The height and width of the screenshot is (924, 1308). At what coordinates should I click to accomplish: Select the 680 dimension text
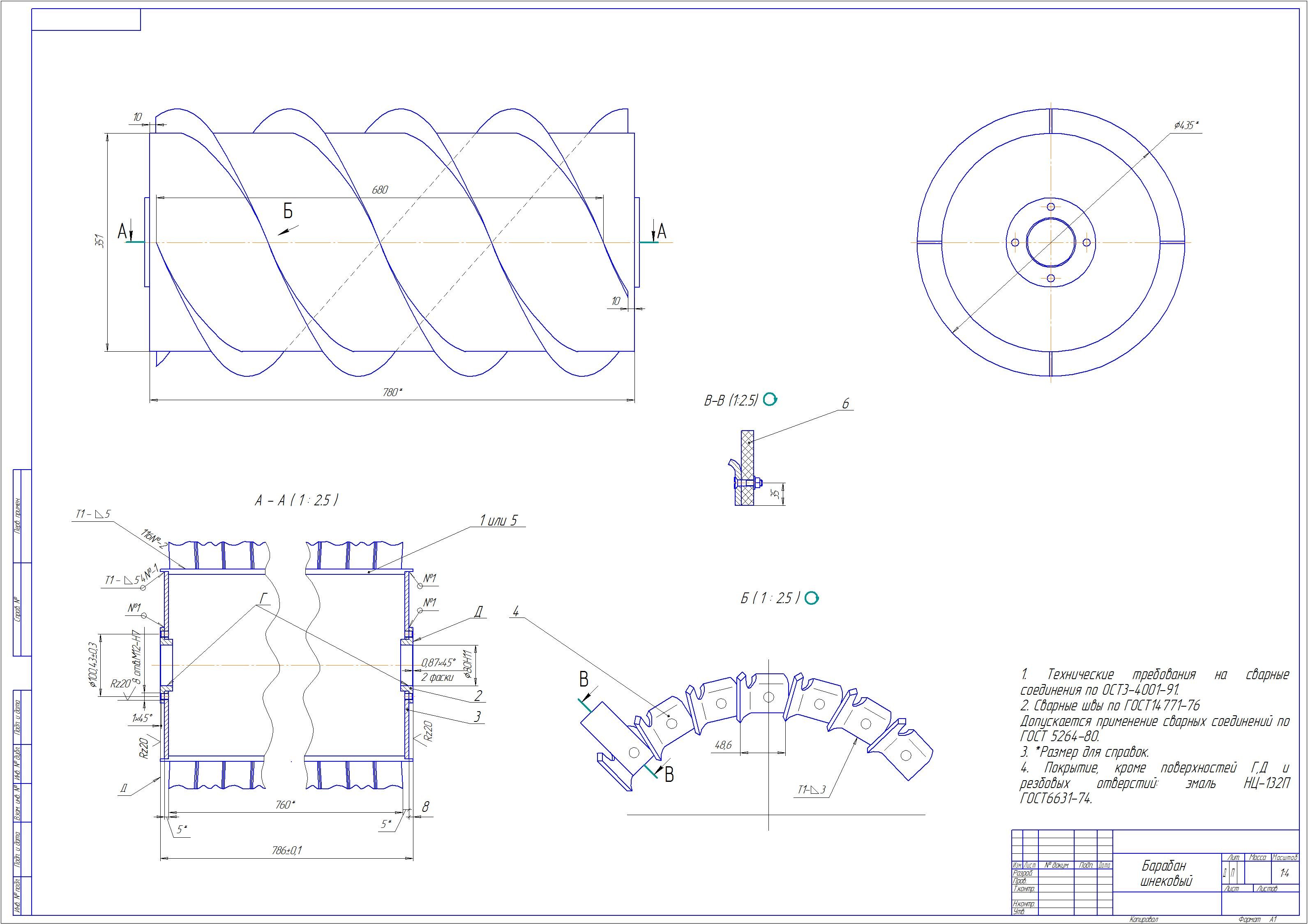379,190
